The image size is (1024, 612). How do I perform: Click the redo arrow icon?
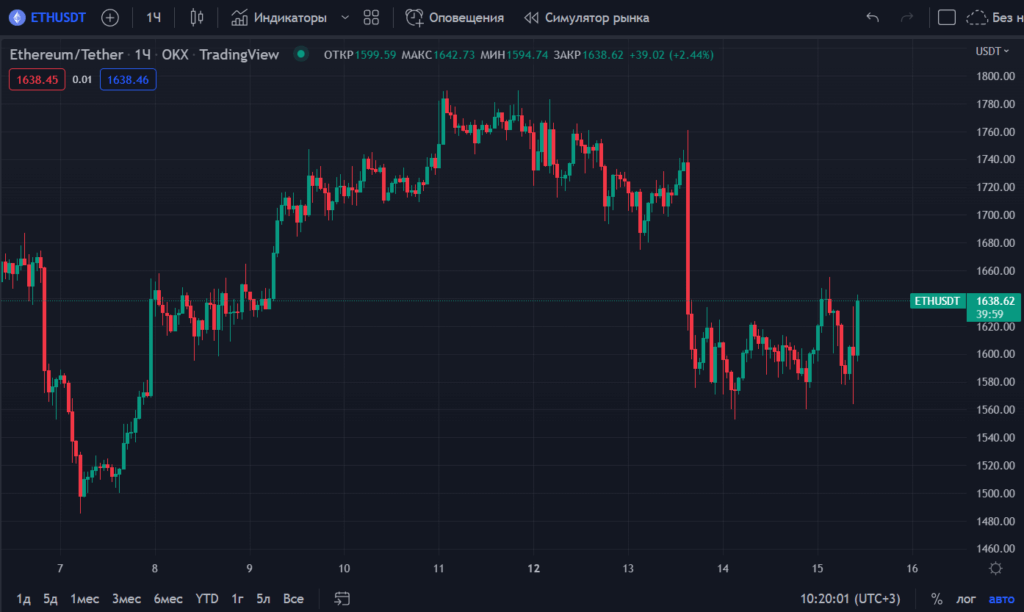(907, 18)
